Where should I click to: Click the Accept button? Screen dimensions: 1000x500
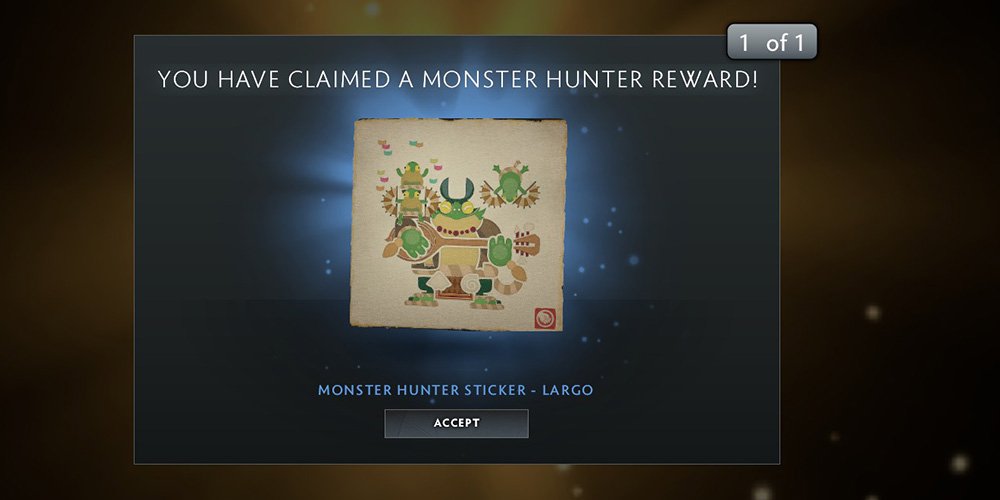pos(456,423)
